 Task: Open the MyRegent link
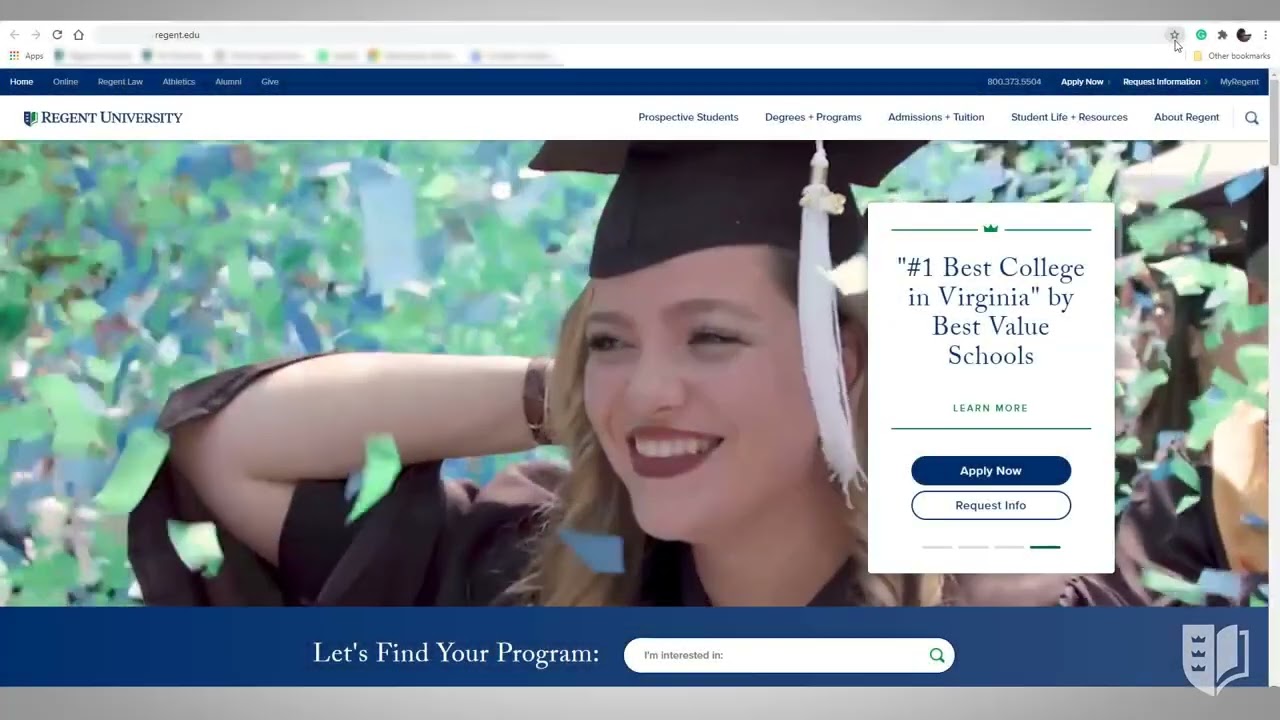[1239, 82]
